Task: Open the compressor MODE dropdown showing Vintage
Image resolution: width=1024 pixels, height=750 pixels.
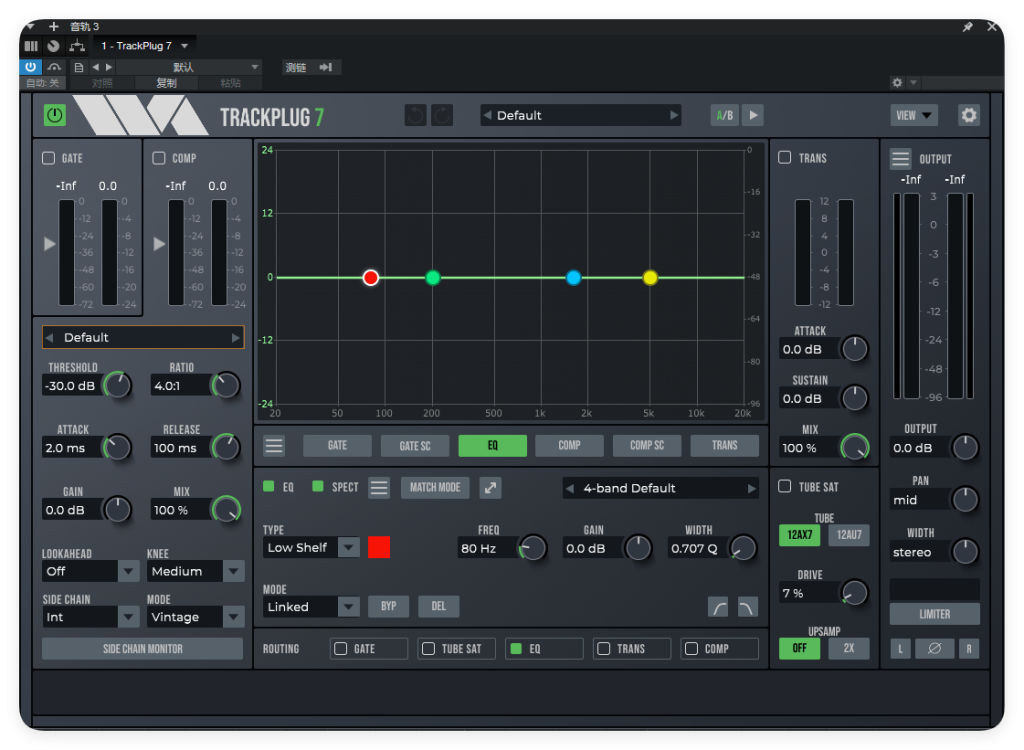Action: (x=196, y=617)
